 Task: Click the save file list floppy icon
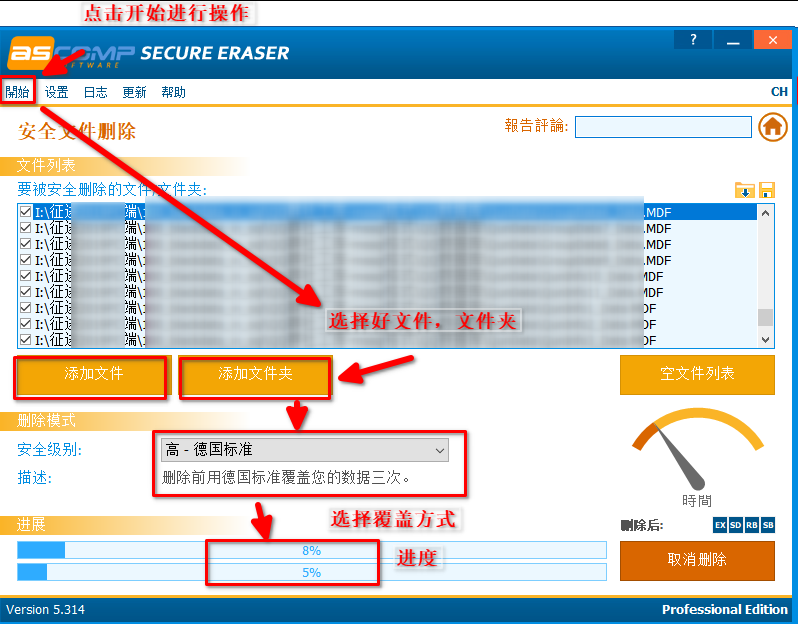pyautogui.click(x=767, y=190)
